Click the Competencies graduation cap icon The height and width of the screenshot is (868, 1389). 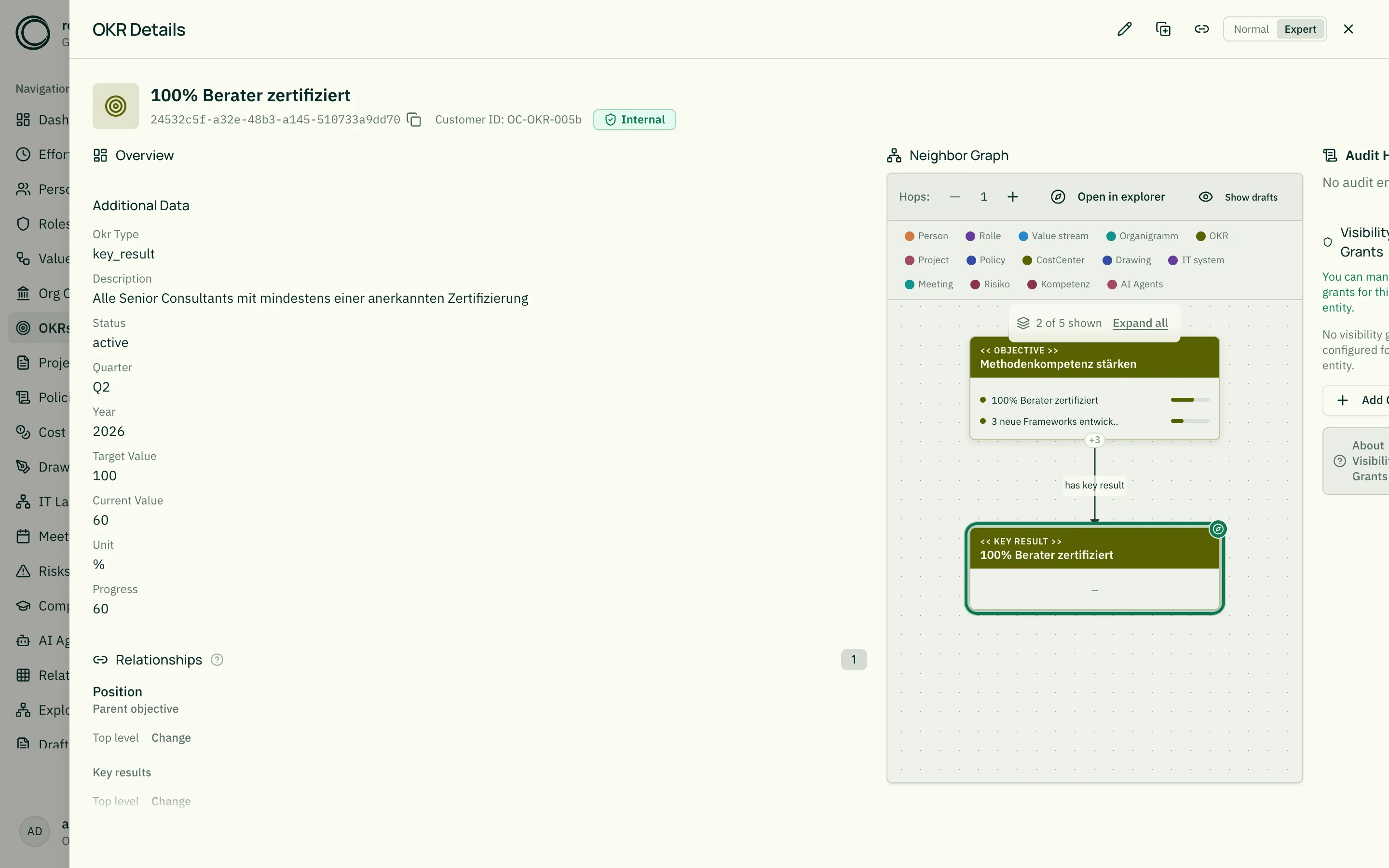coord(23,606)
